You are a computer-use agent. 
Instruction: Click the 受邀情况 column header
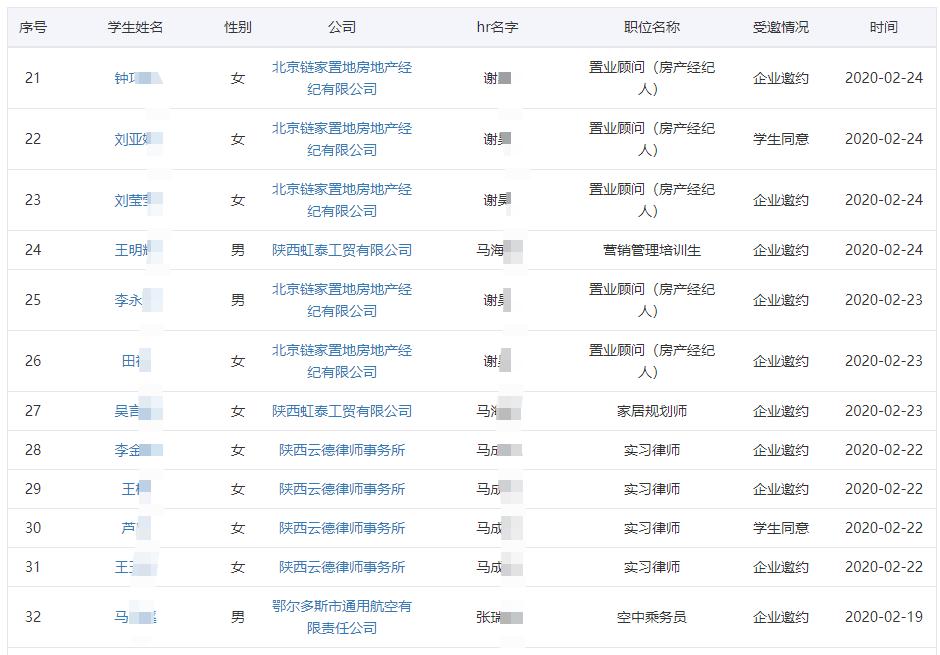point(780,28)
